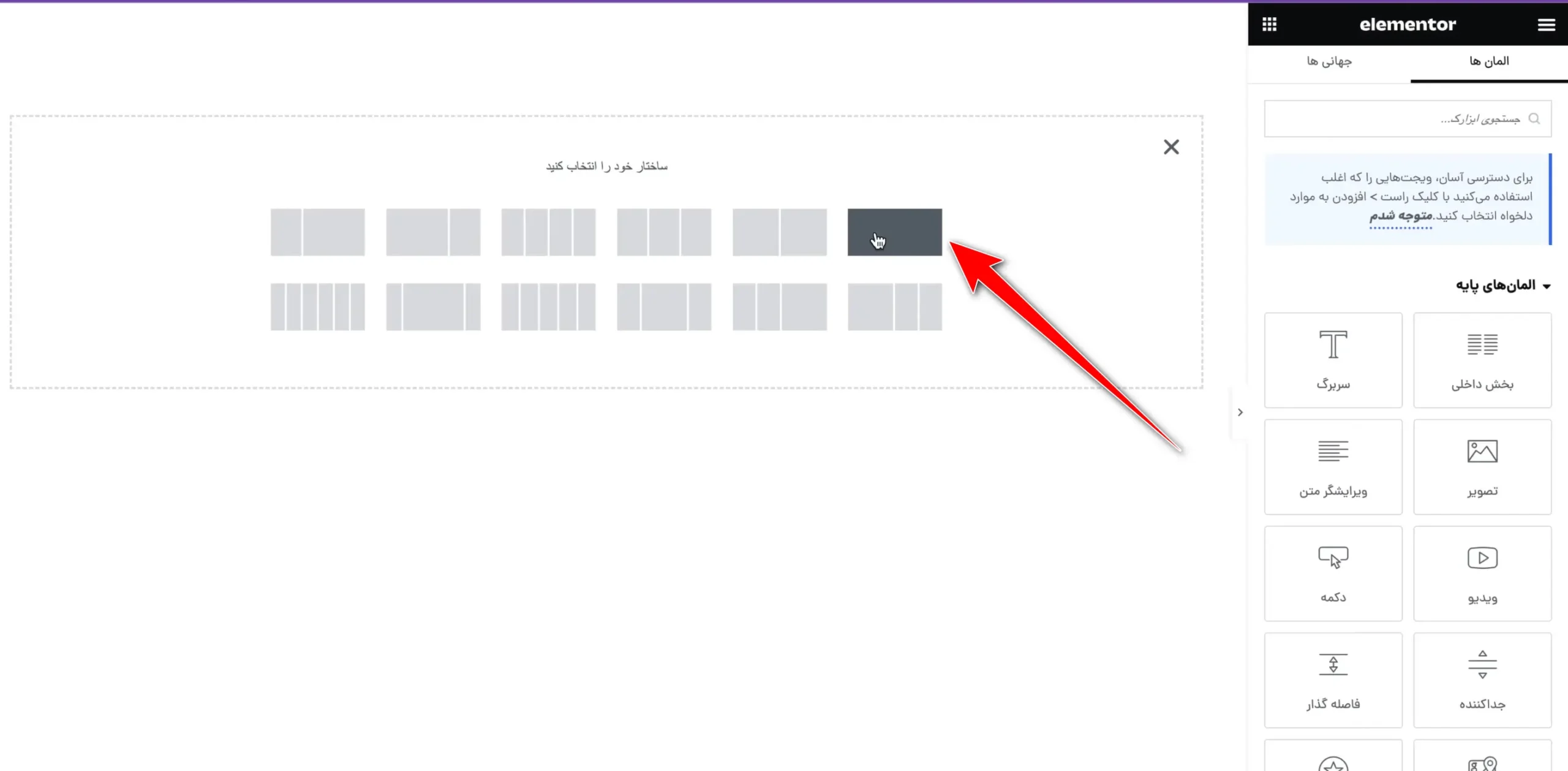This screenshot has width=1568, height=771.
Task: Click the متوجه شدم link
Action: click(x=1401, y=216)
